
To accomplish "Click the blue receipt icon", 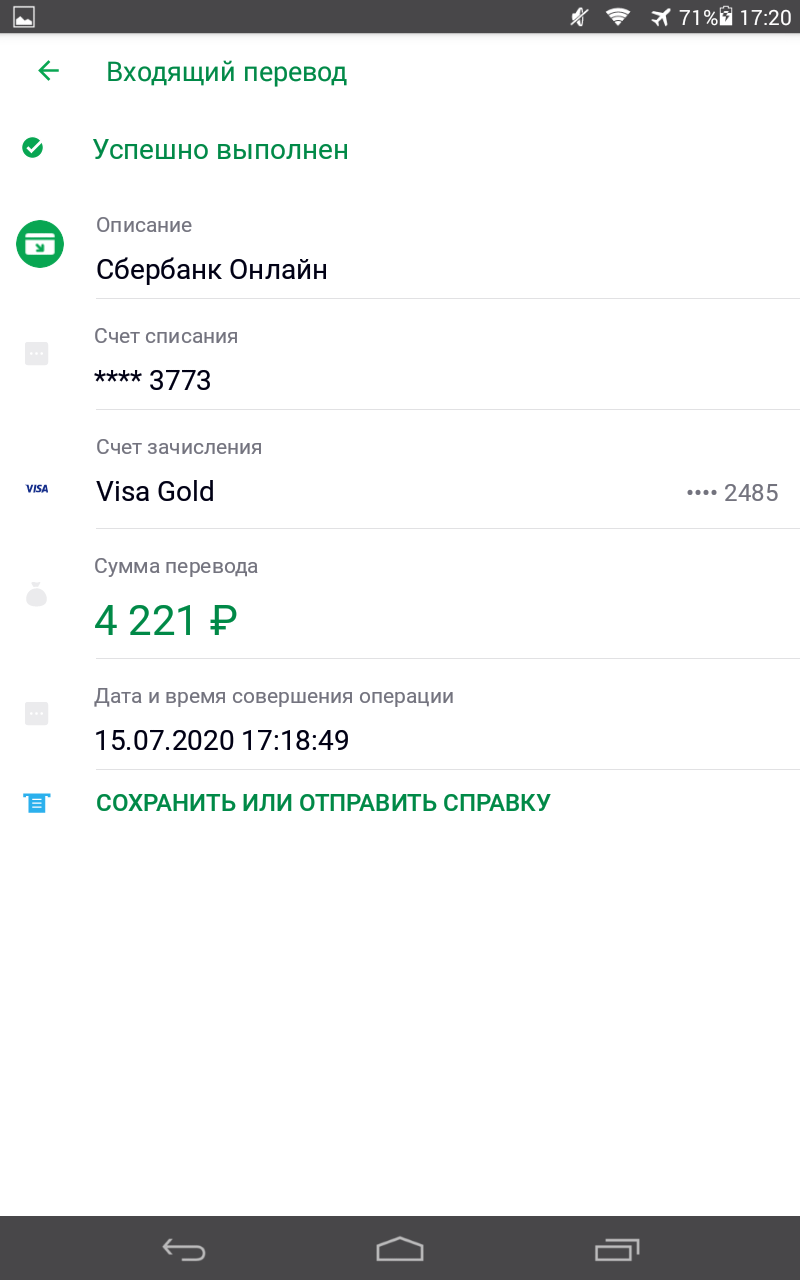I will pos(37,802).
